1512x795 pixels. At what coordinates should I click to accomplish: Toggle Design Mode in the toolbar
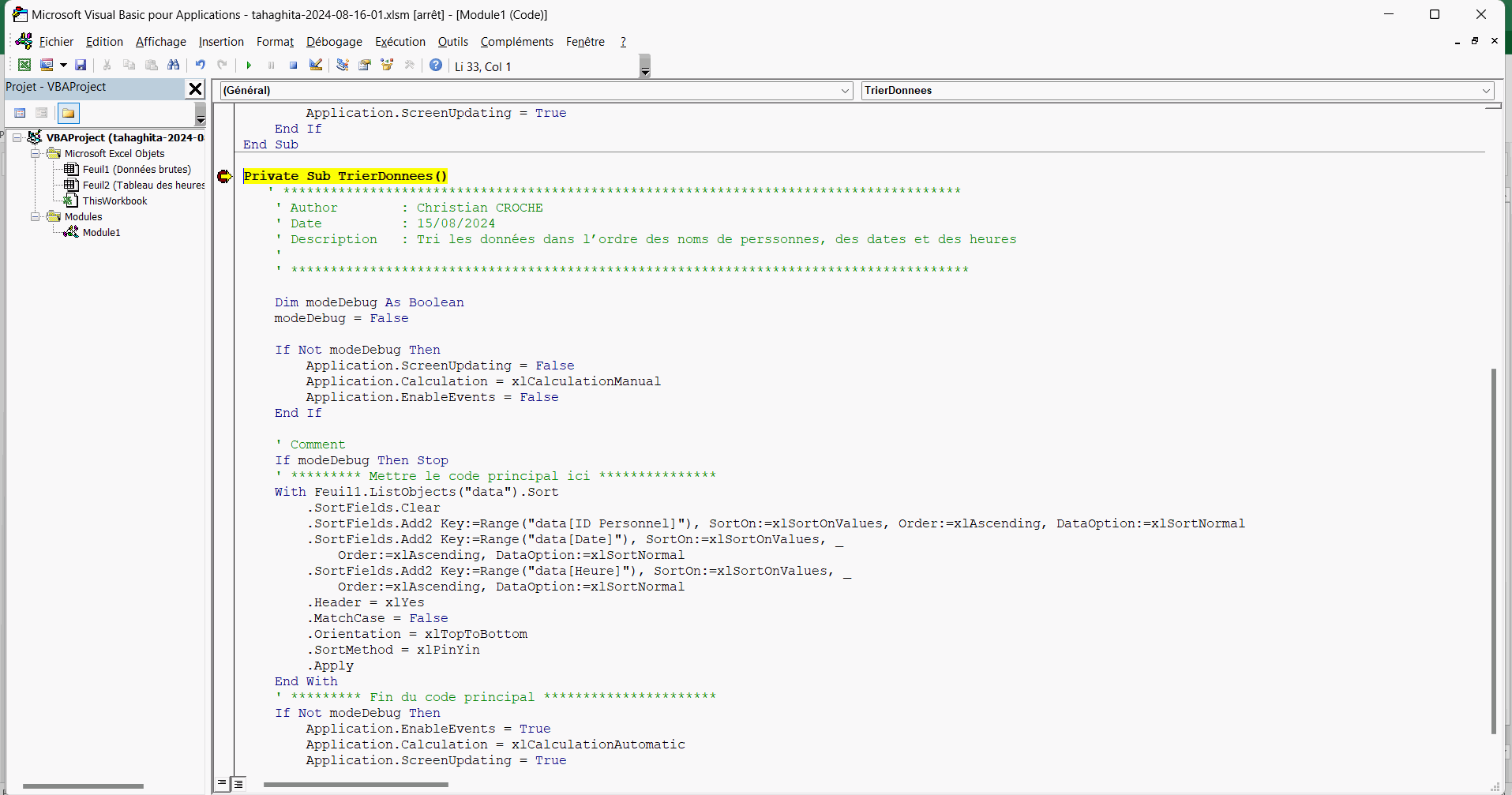click(x=316, y=66)
